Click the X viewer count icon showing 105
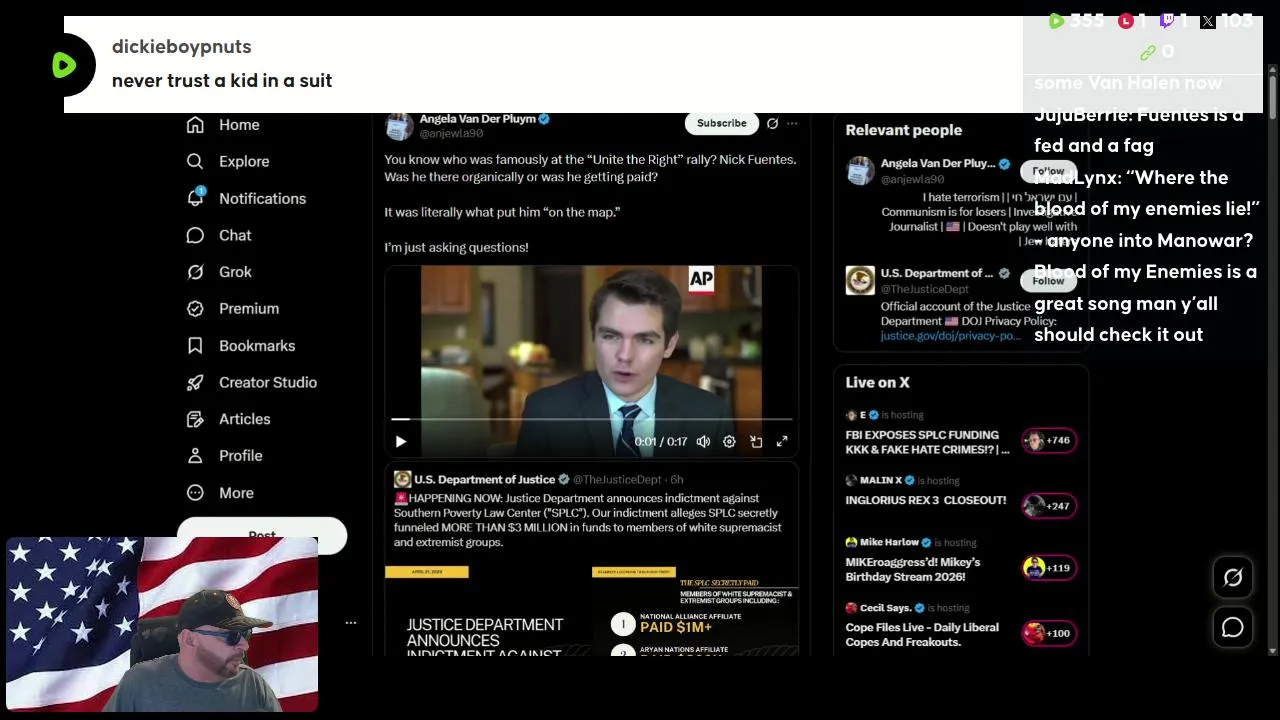The image size is (1280, 720). [1208, 21]
